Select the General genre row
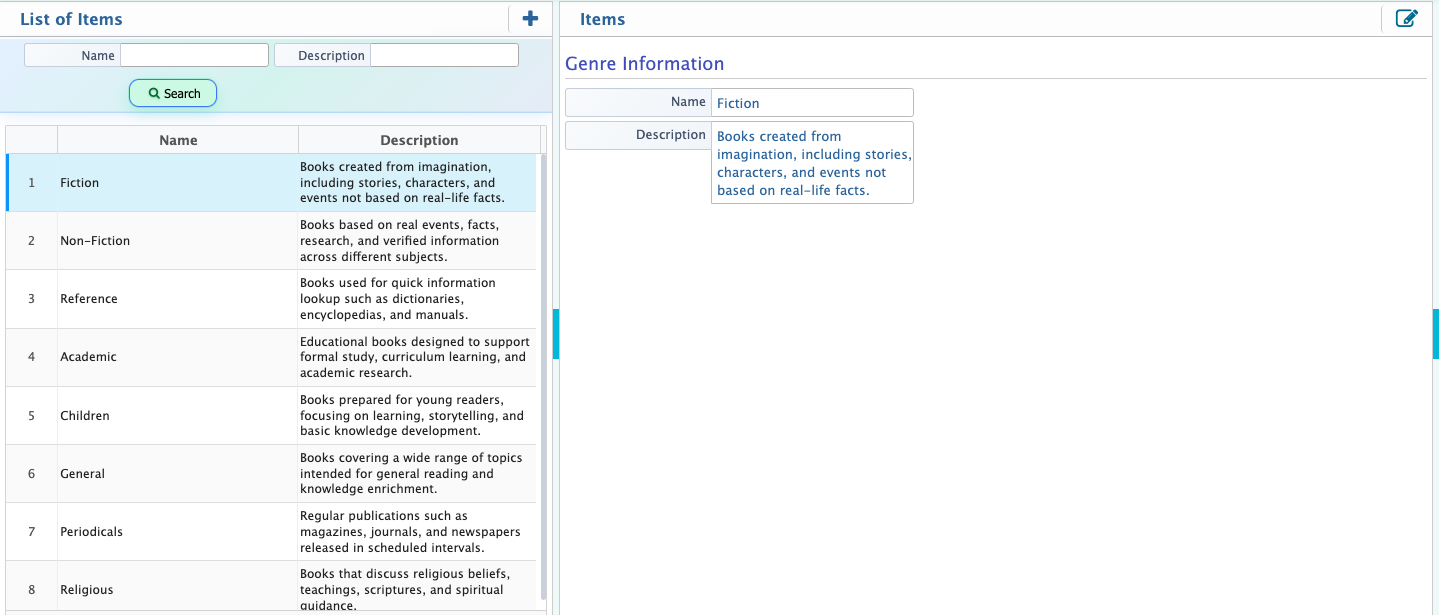Image resolution: width=1439 pixels, height=615 pixels. pyautogui.click(x=82, y=474)
